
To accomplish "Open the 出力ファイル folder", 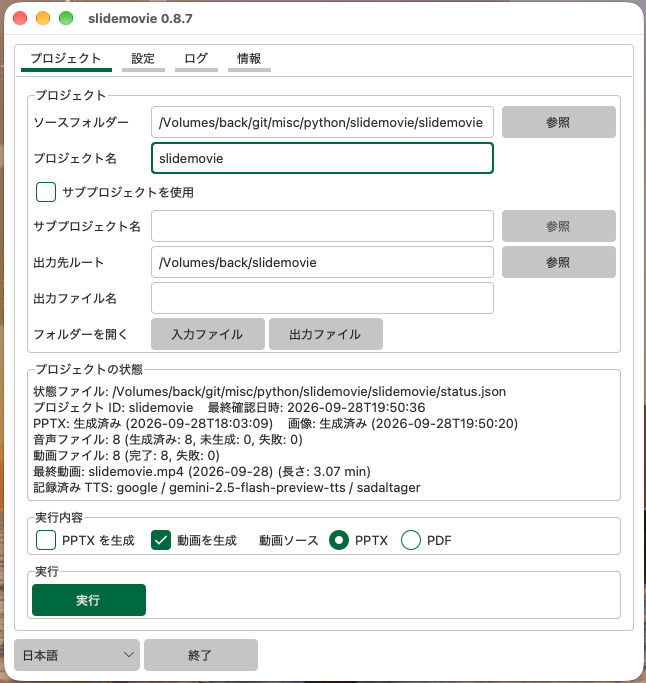I will tap(326, 334).
